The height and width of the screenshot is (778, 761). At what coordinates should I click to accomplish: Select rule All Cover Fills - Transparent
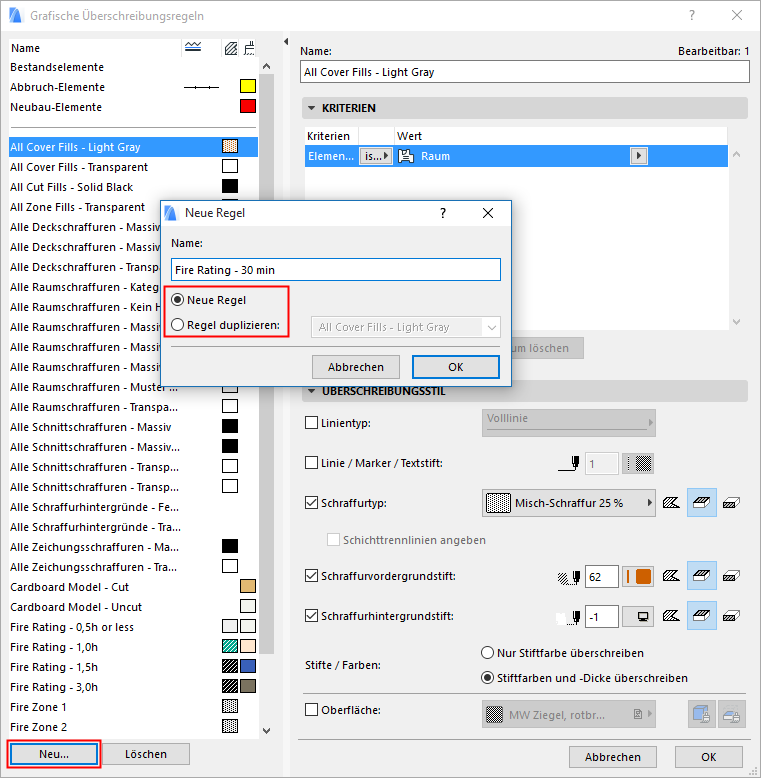pos(133,167)
